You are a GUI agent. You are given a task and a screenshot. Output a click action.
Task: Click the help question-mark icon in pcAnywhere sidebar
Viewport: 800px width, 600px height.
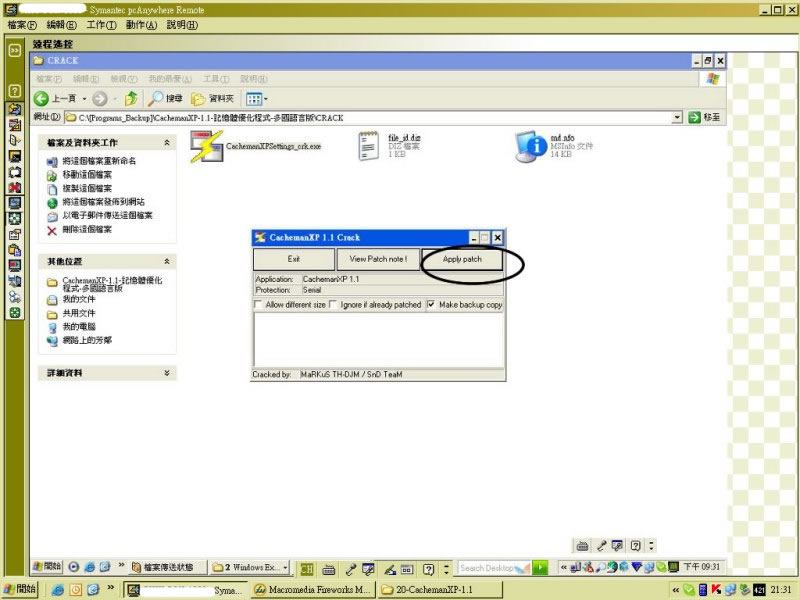click(x=15, y=91)
